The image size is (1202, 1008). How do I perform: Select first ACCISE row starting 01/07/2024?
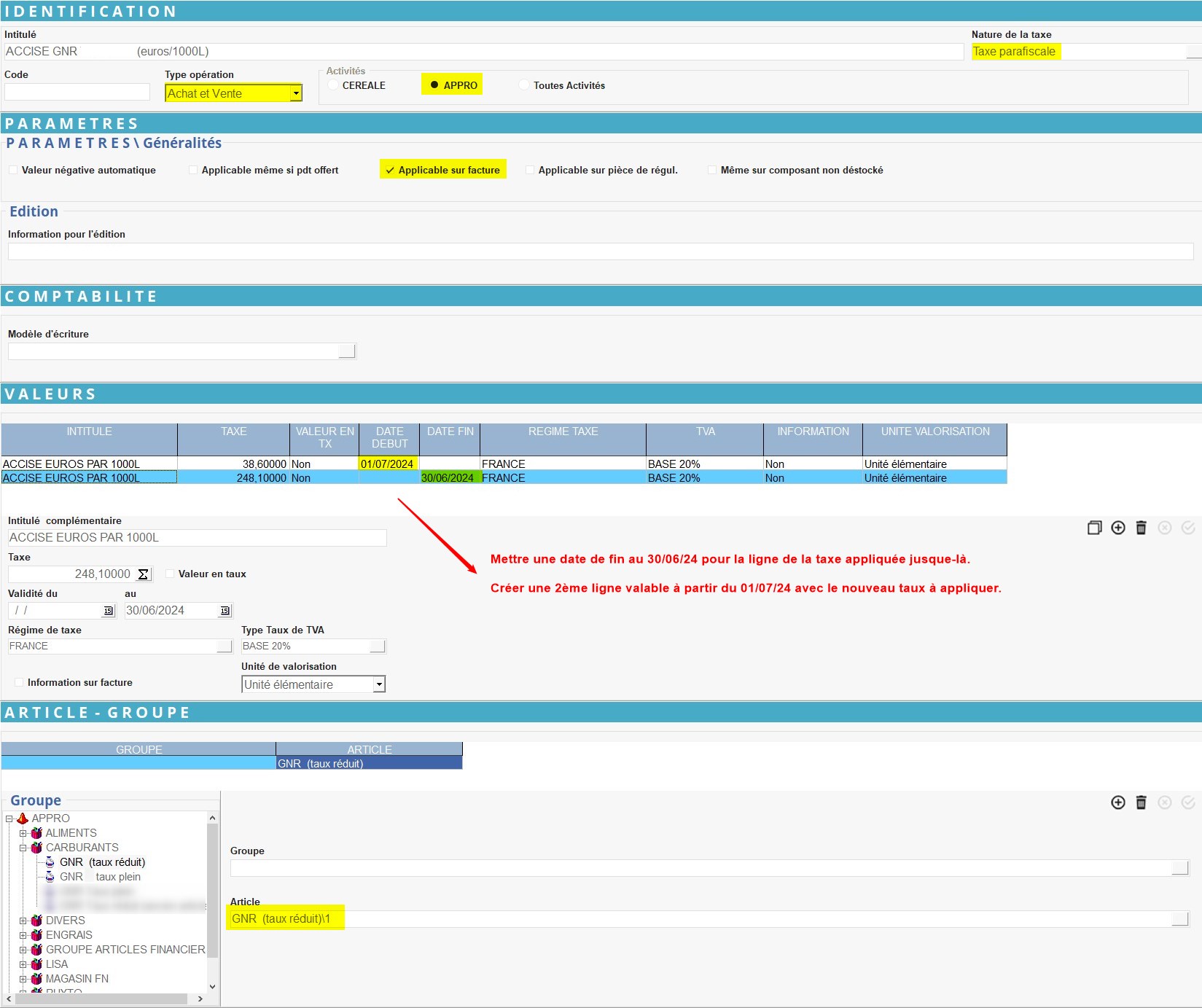pyautogui.click(x=89, y=464)
